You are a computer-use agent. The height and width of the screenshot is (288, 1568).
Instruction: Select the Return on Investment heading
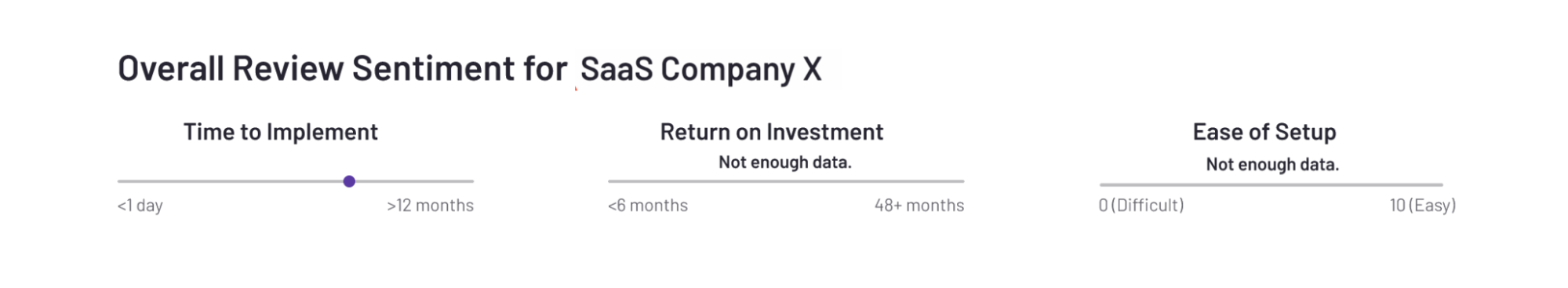pos(772,132)
